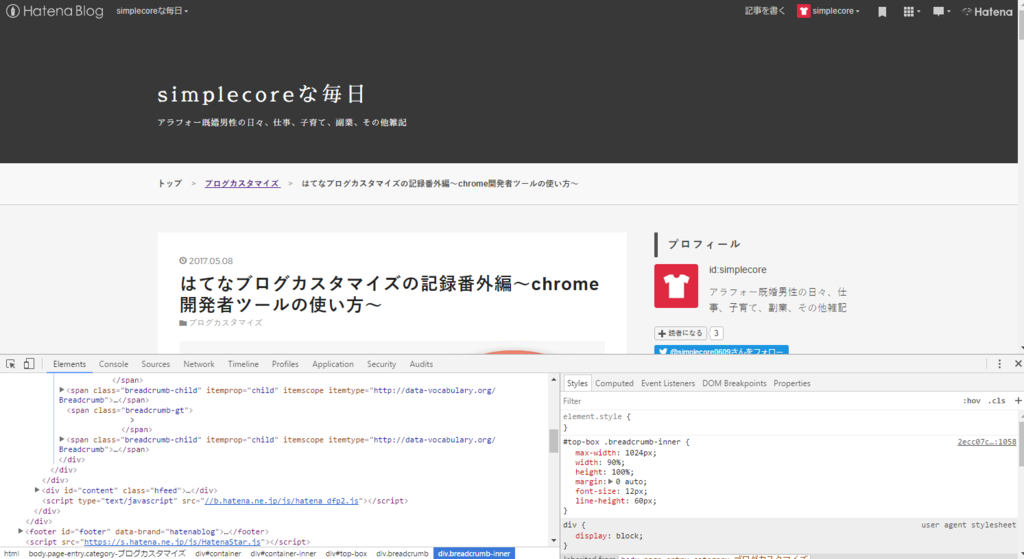Click the ブログカスタマイズ category tag under the title

(x=225, y=323)
